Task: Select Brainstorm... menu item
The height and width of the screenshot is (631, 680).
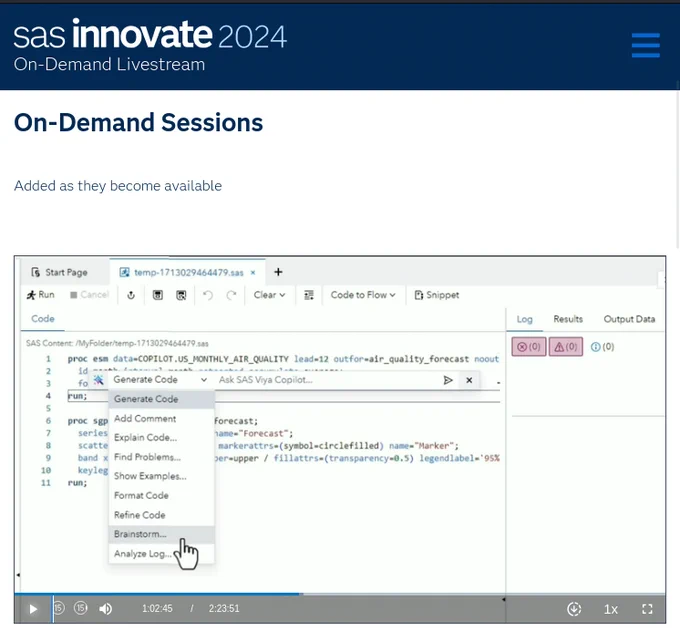Action: pos(161,534)
